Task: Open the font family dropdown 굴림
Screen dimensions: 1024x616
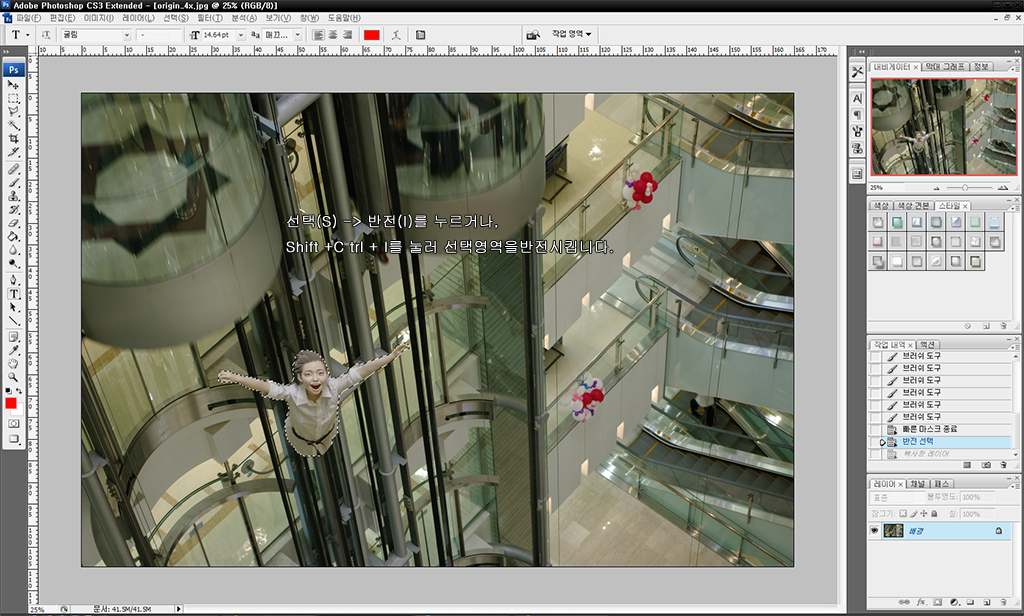Action: click(127, 35)
